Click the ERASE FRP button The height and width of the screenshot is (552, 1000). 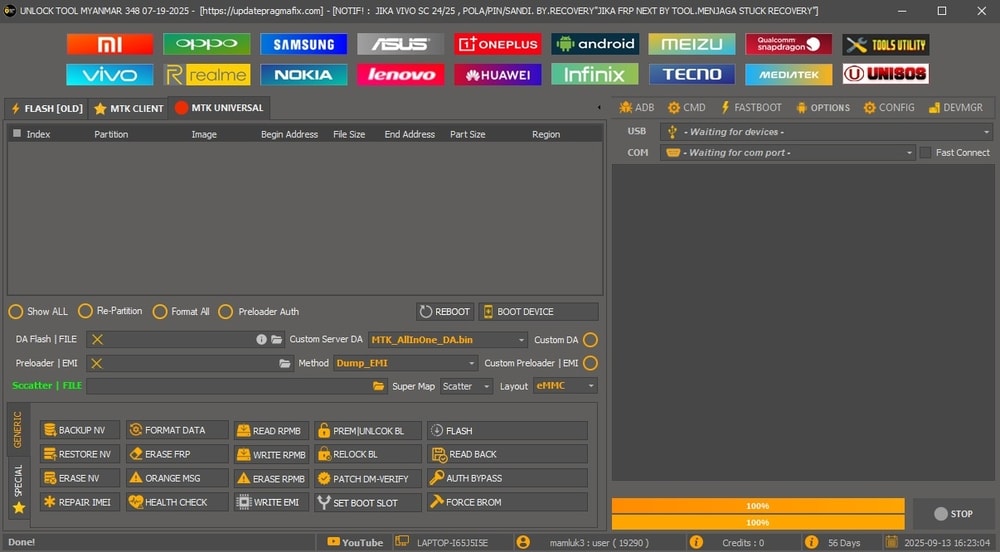[177, 454]
